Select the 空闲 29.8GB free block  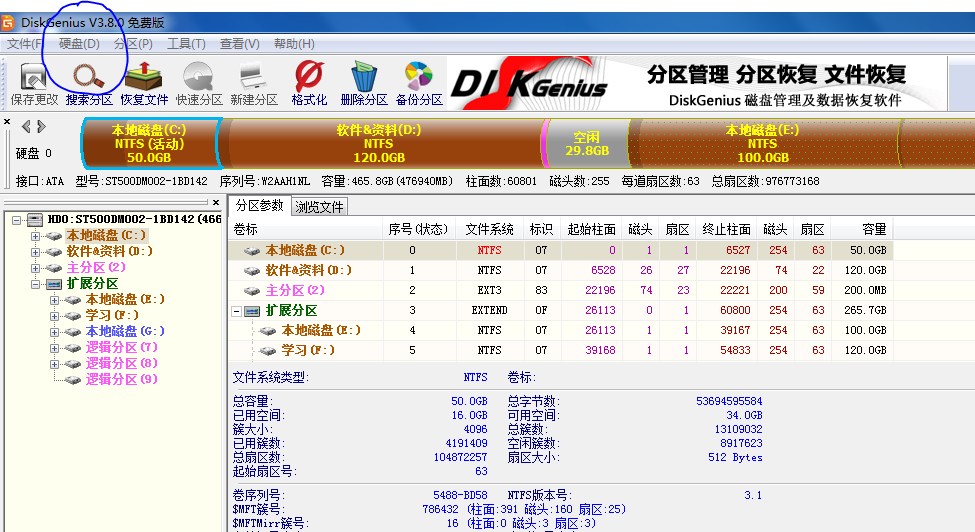click(586, 144)
